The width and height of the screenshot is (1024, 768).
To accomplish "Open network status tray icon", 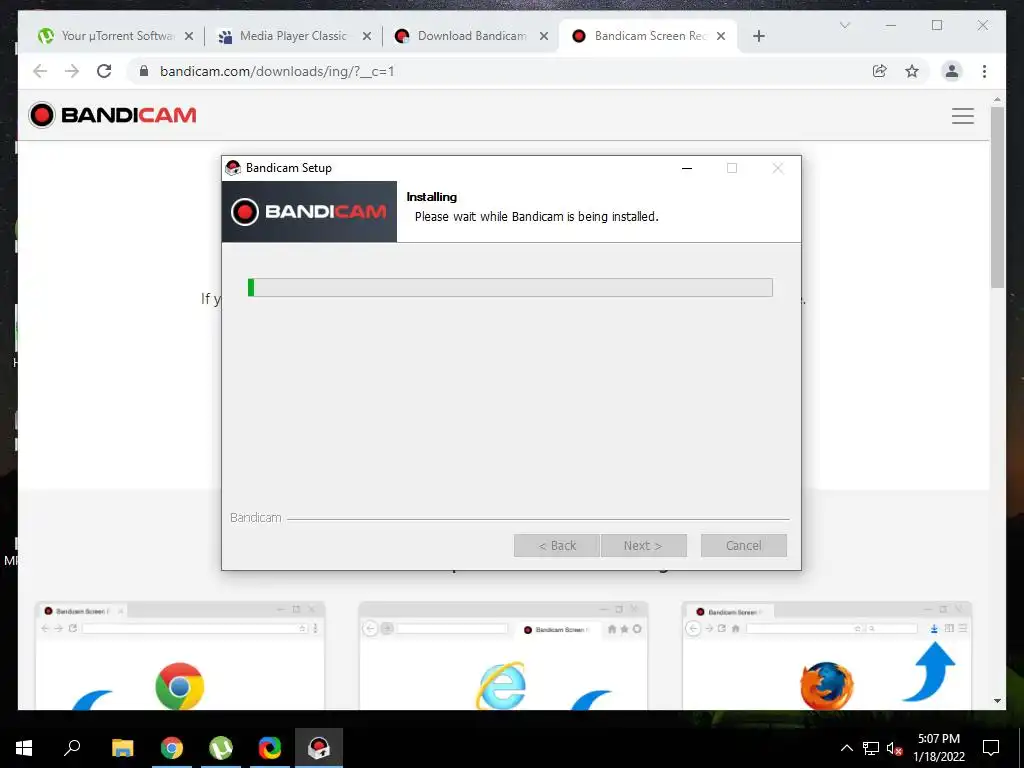I will pyautogui.click(x=871, y=748).
